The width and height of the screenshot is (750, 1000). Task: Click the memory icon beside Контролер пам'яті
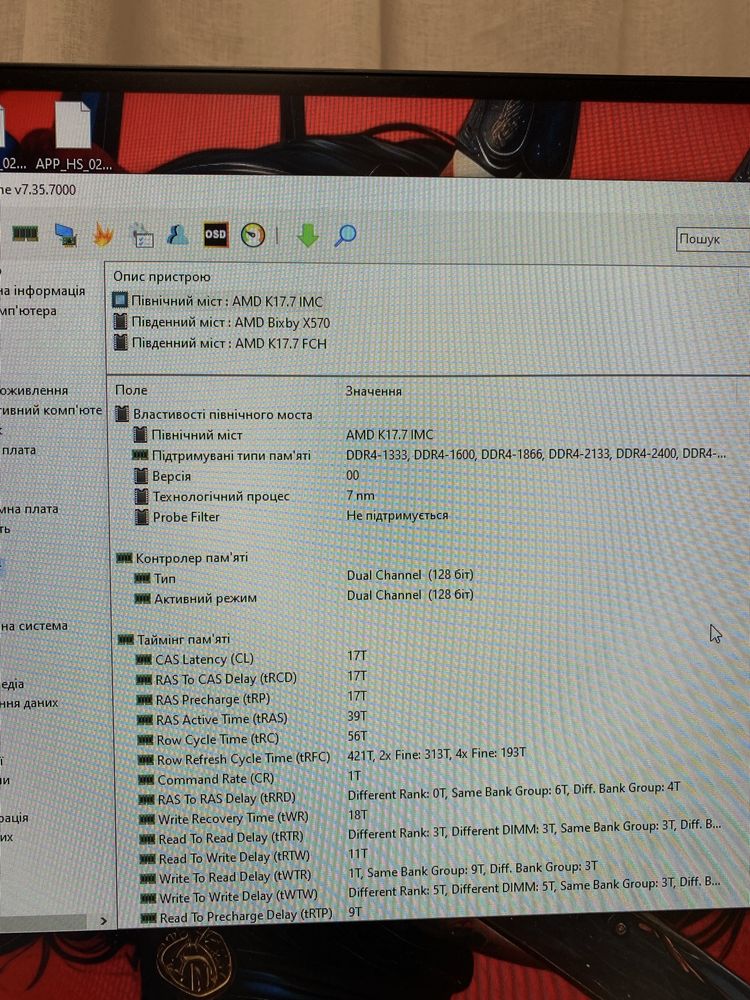click(x=124, y=558)
